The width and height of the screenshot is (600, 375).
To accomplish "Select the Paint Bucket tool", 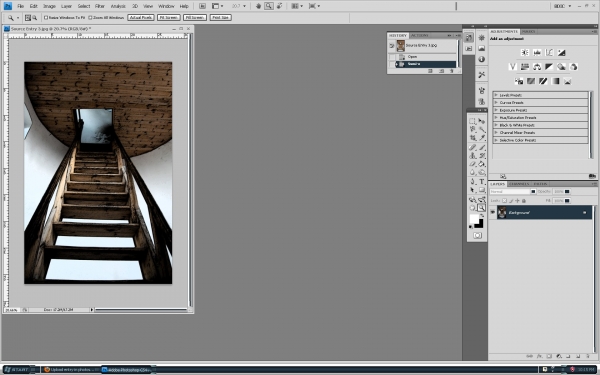I will click(x=482, y=164).
